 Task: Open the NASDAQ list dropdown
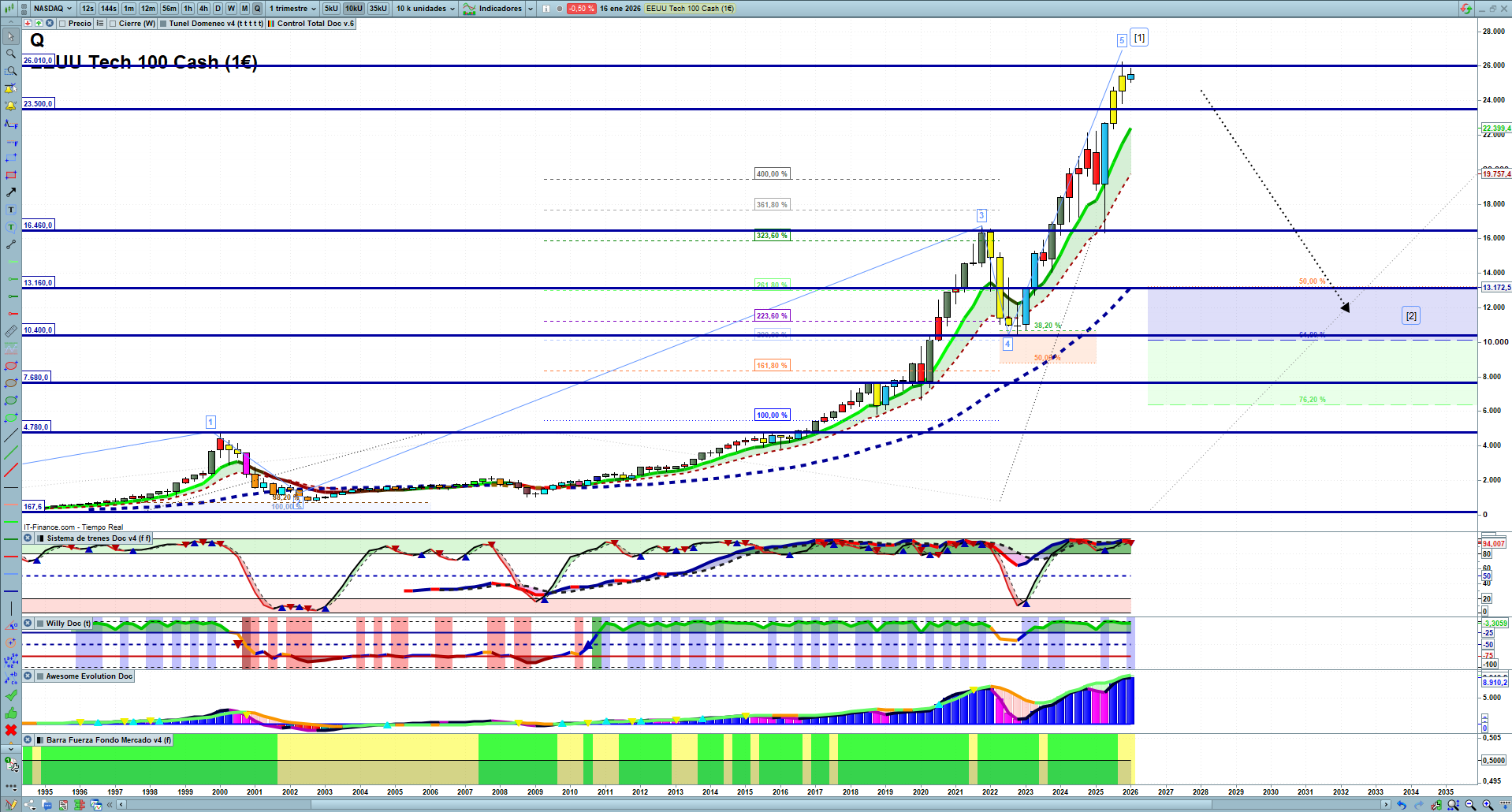pyautogui.click(x=52, y=9)
